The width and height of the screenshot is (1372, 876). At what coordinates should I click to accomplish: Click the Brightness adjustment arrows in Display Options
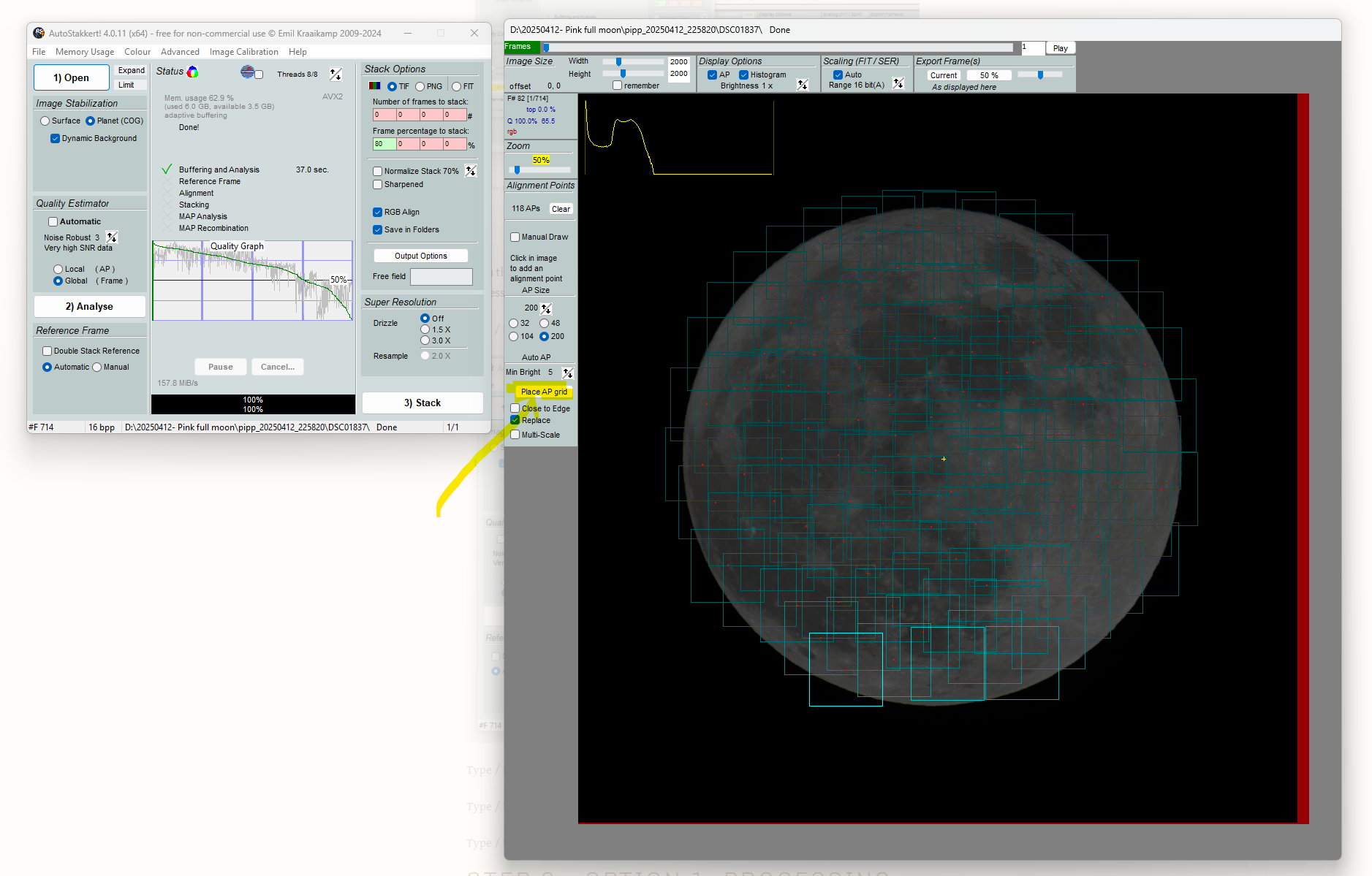(803, 84)
